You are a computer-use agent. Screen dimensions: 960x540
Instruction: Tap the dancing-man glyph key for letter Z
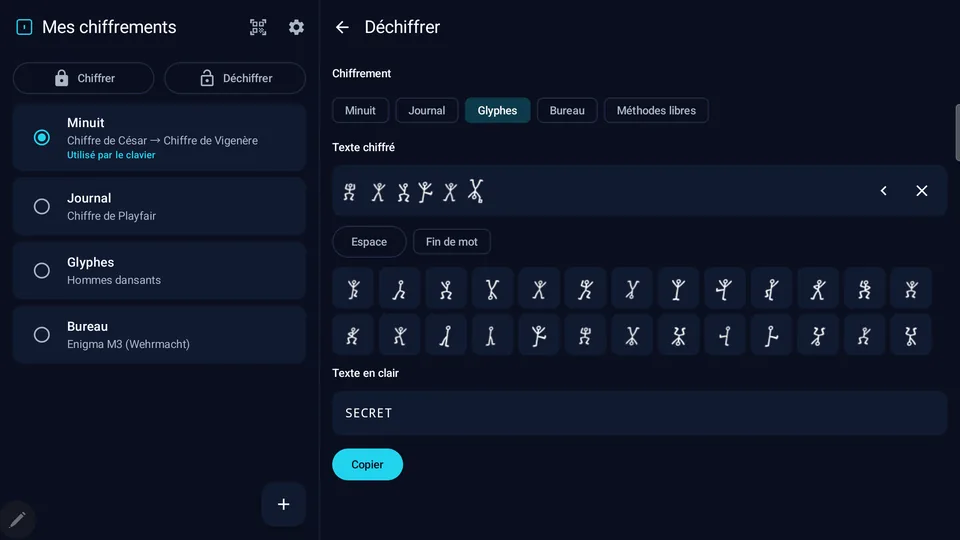click(912, 336)
